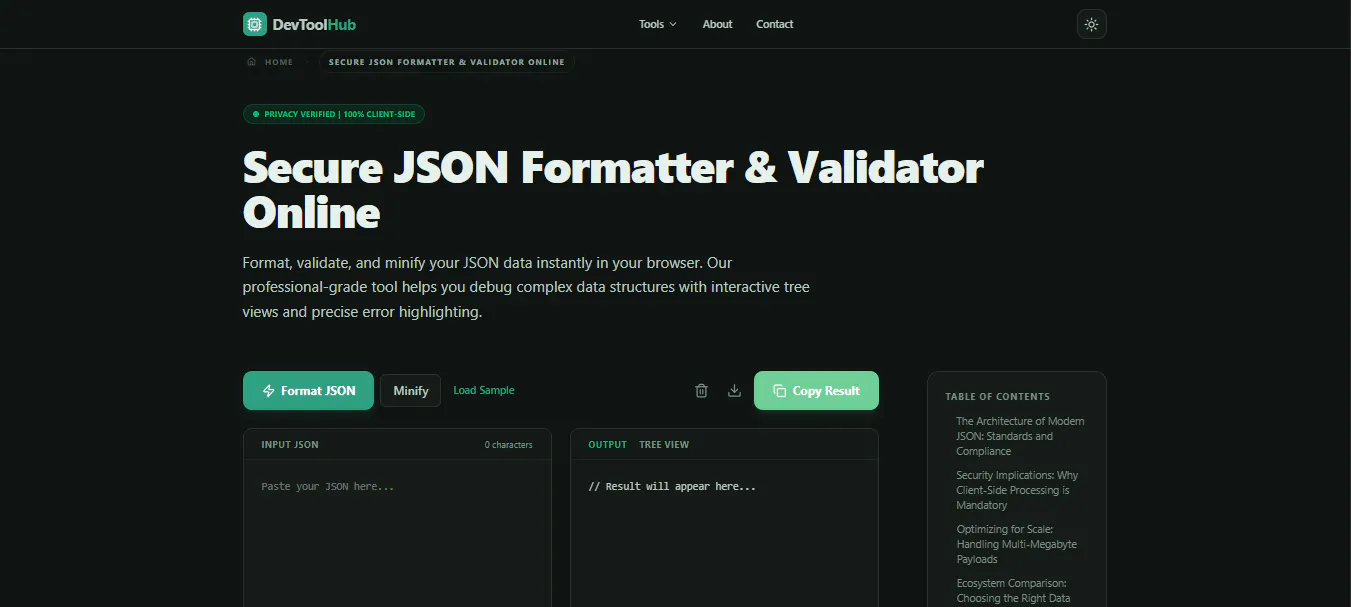Toggle the light/dark theme sun button
This screenshot has width=1351, height=607.
click(1091, 24)
